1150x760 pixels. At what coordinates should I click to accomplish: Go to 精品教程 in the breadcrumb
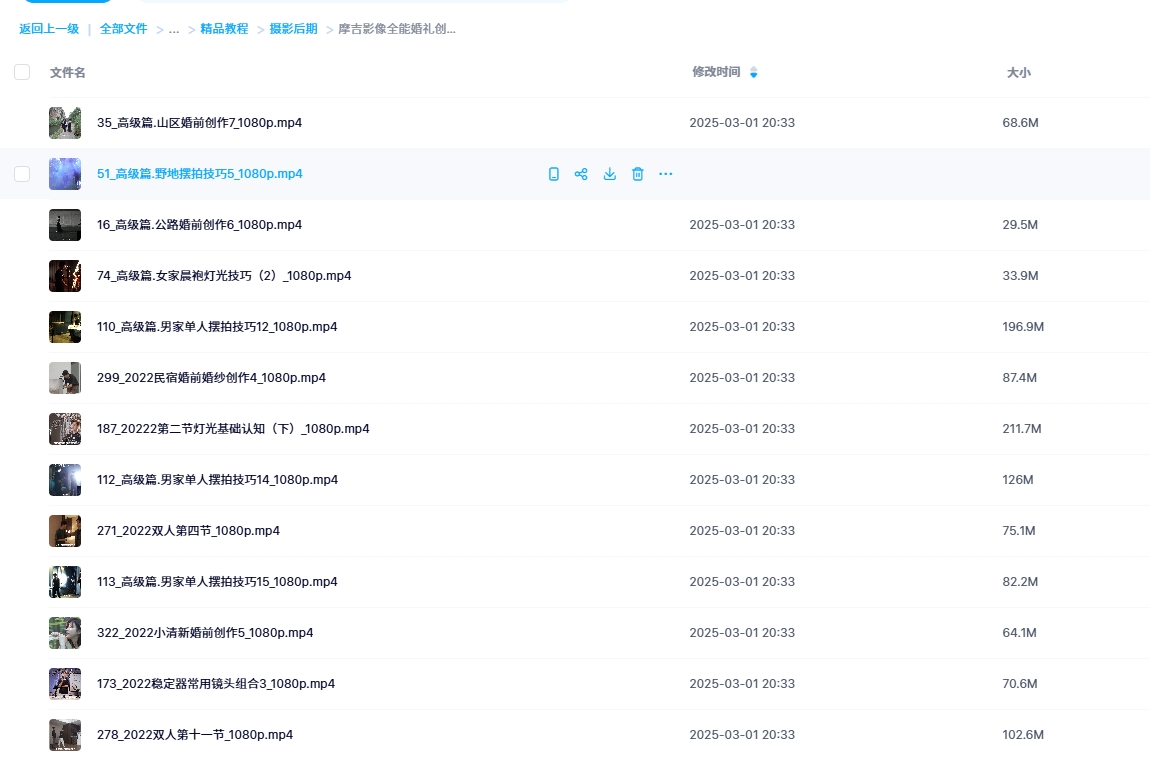click(224, 30)
